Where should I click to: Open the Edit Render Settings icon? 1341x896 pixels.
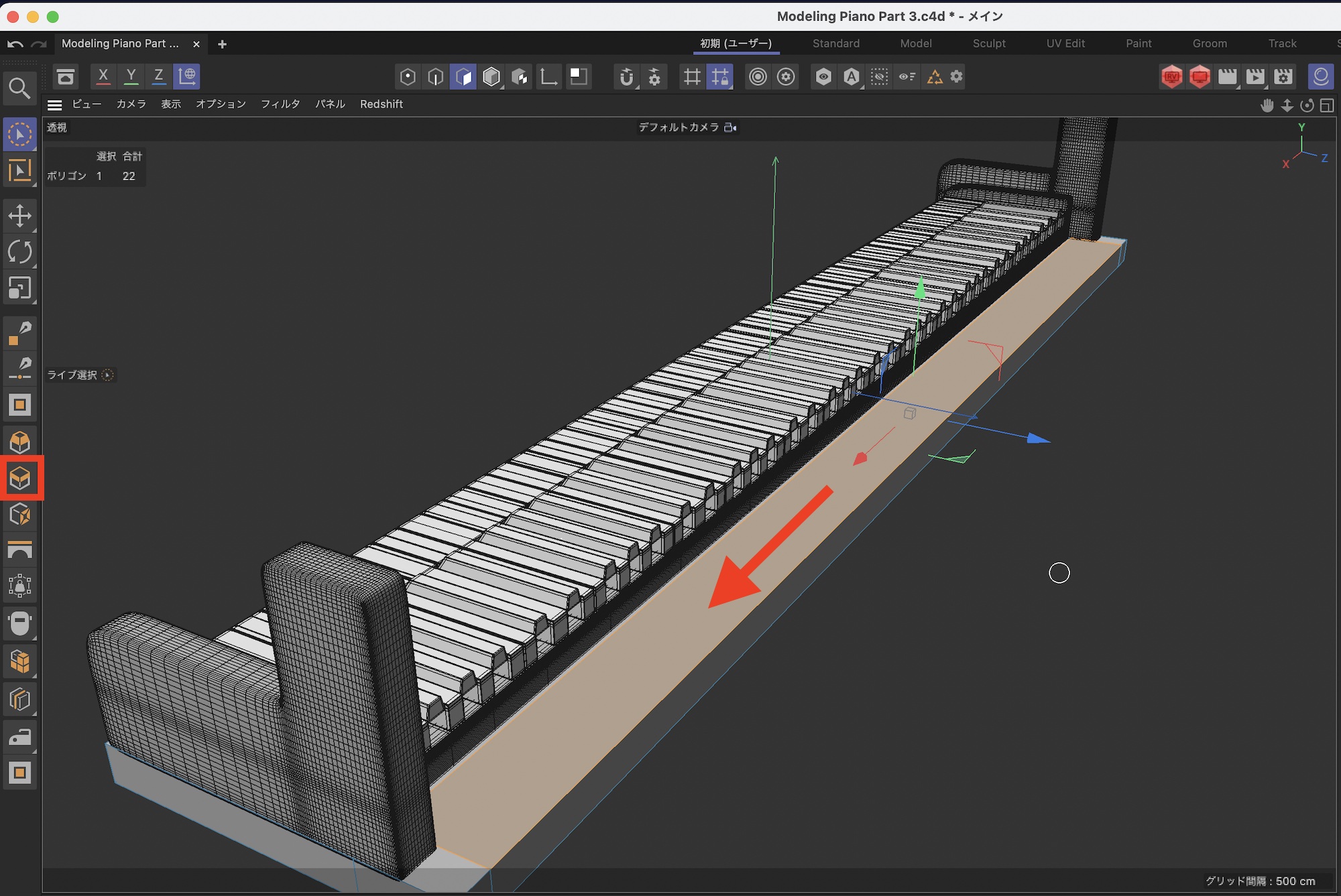point(1283,76)
